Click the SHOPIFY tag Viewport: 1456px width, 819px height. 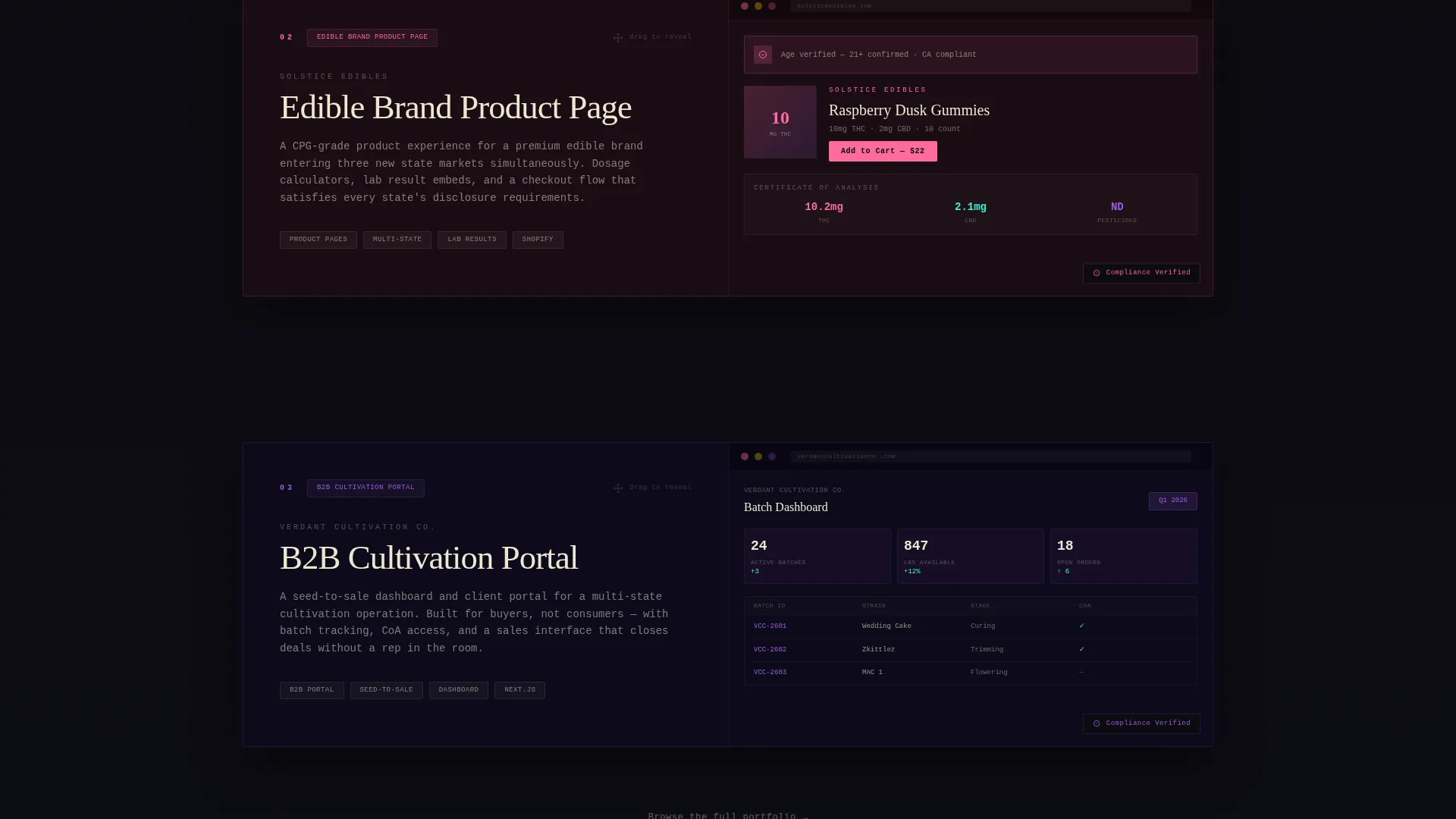pyautogui.click(x=538, y=240)
